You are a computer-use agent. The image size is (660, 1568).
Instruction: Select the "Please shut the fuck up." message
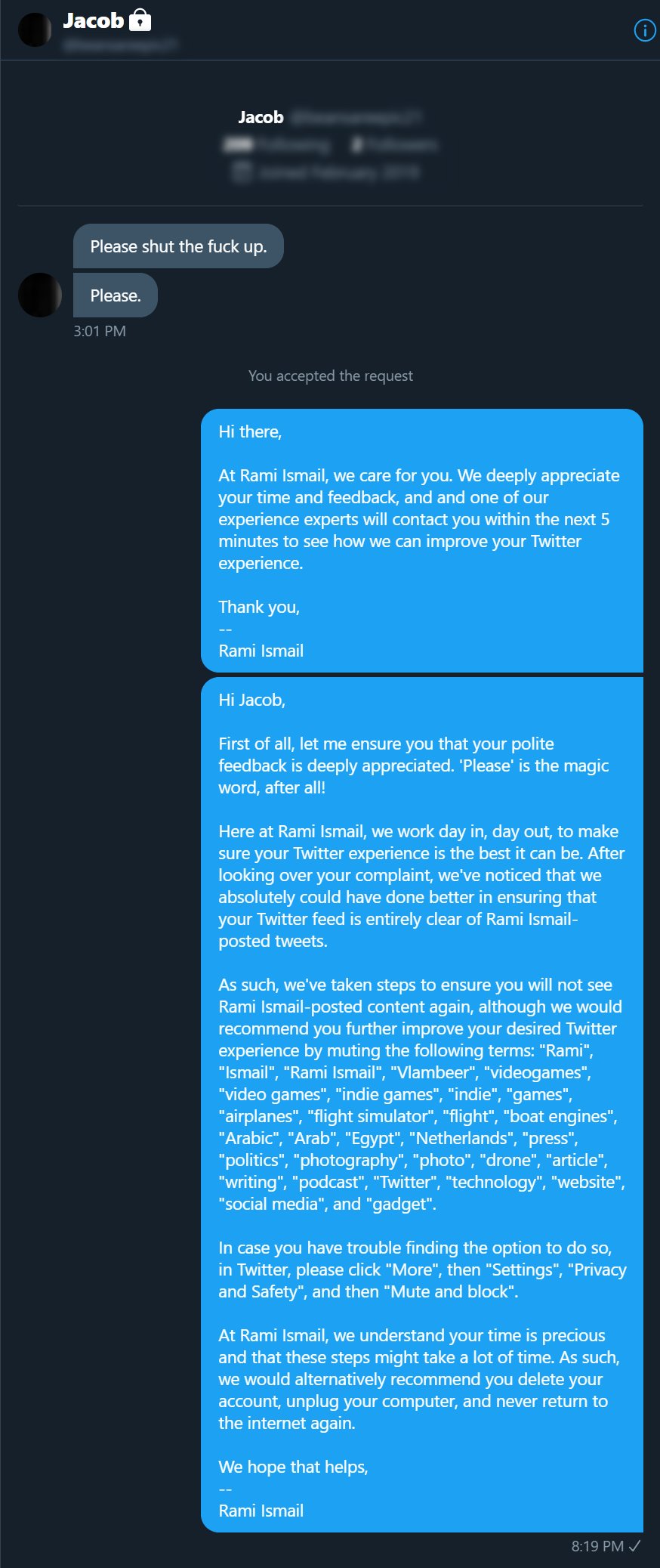(178, 246)
